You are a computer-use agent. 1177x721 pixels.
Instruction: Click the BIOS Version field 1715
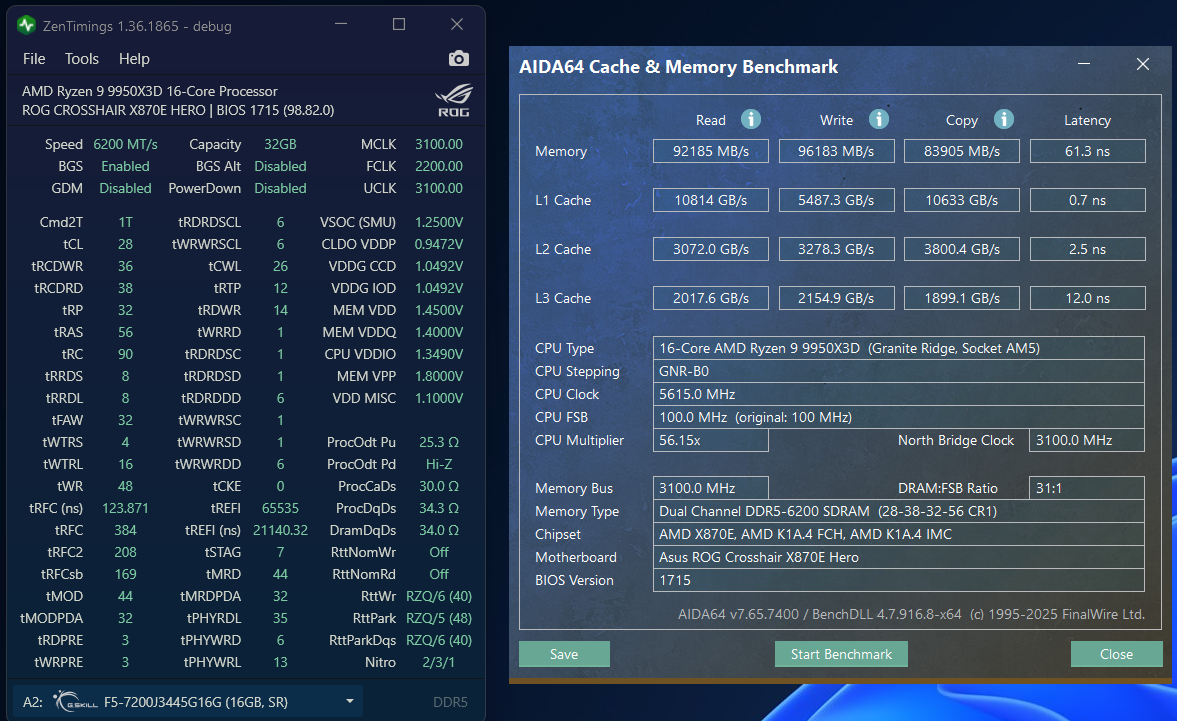click(899, 580)
